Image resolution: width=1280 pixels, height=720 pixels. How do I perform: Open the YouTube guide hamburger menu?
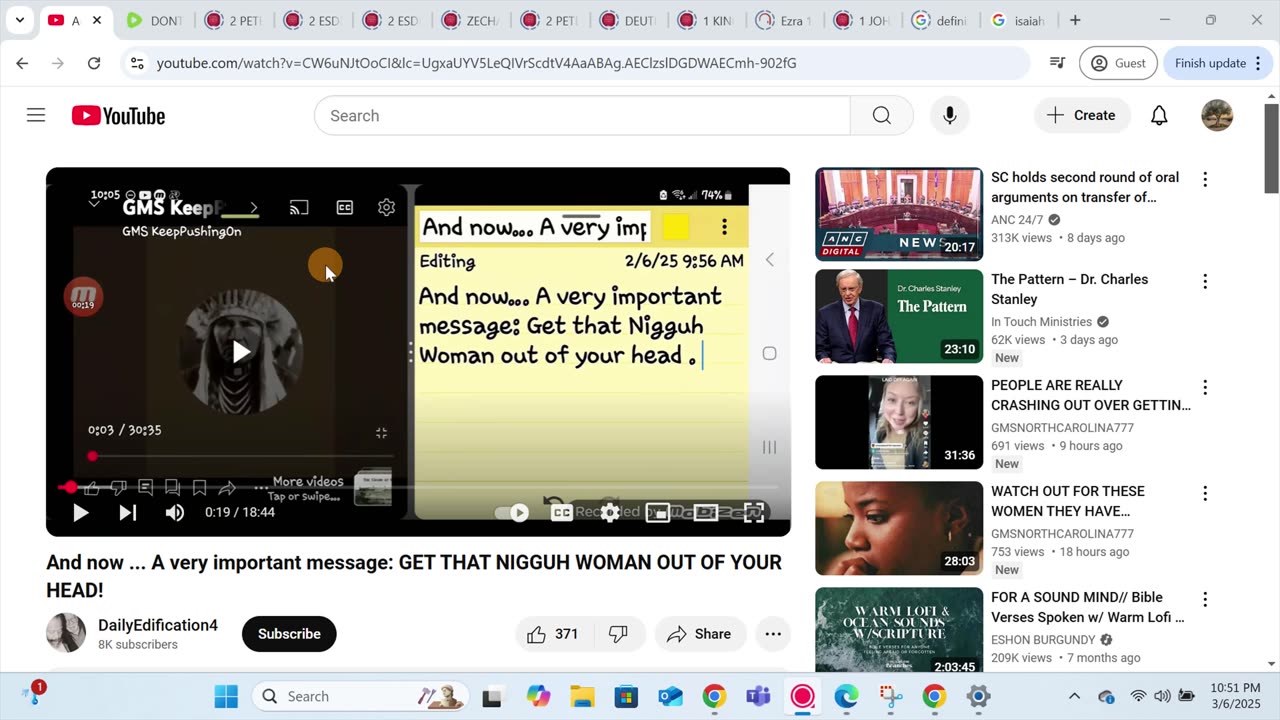tap(36, 115)
